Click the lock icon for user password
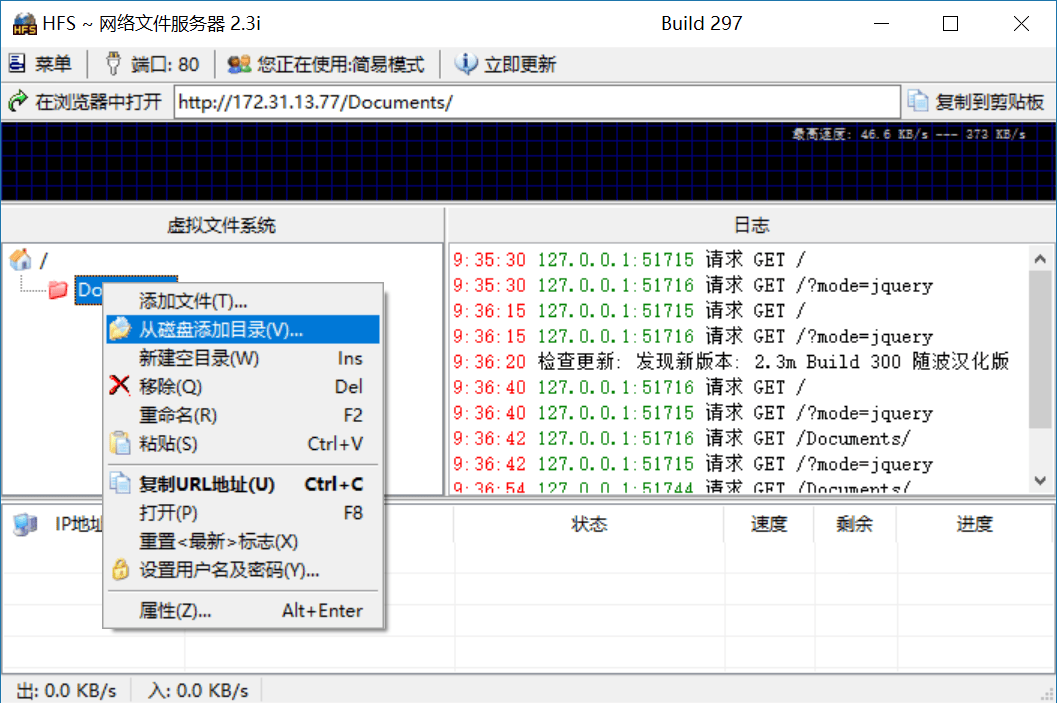 click(120, 570)
